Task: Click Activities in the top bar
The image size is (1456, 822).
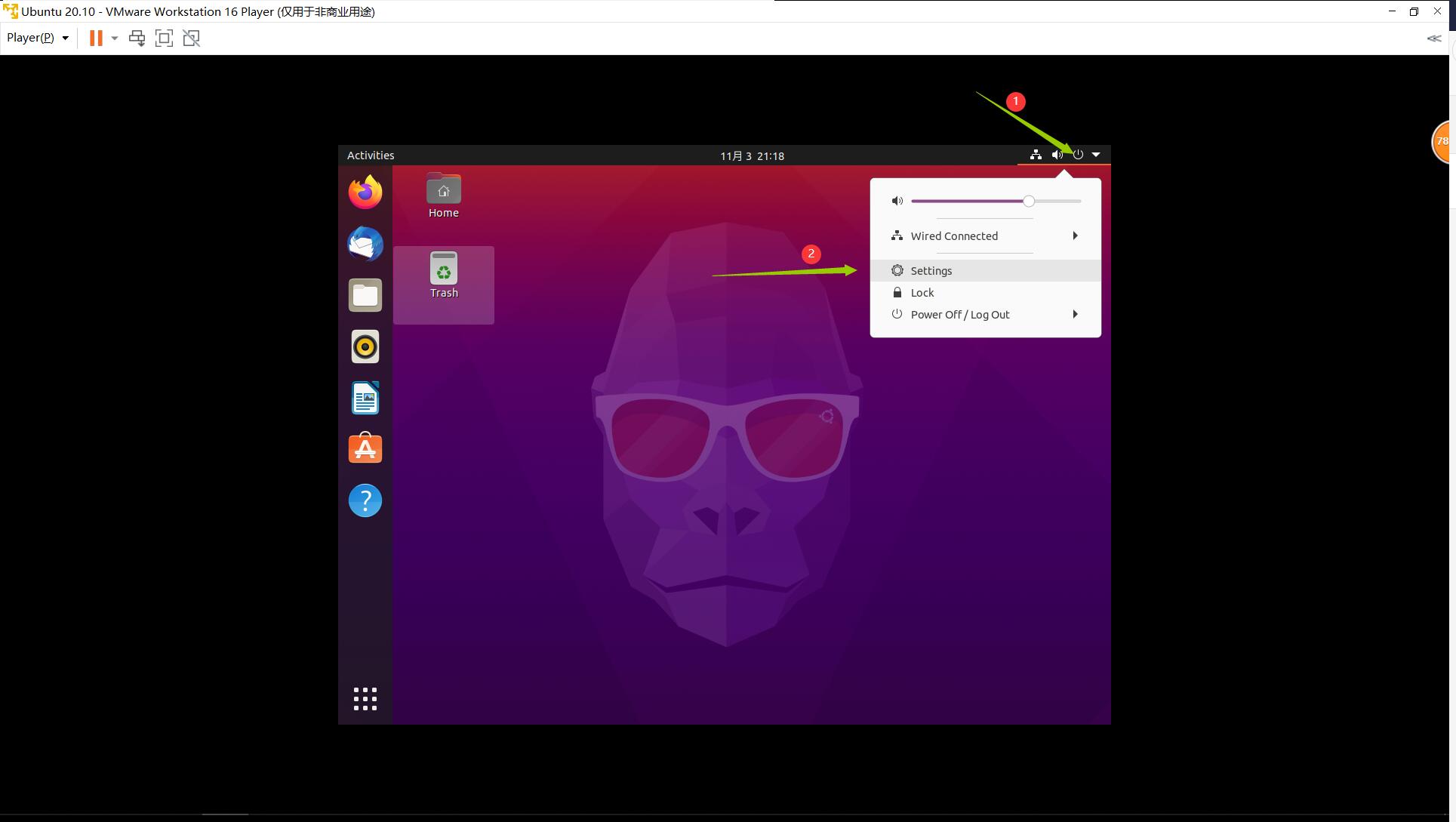Action: tap(370, 155)
